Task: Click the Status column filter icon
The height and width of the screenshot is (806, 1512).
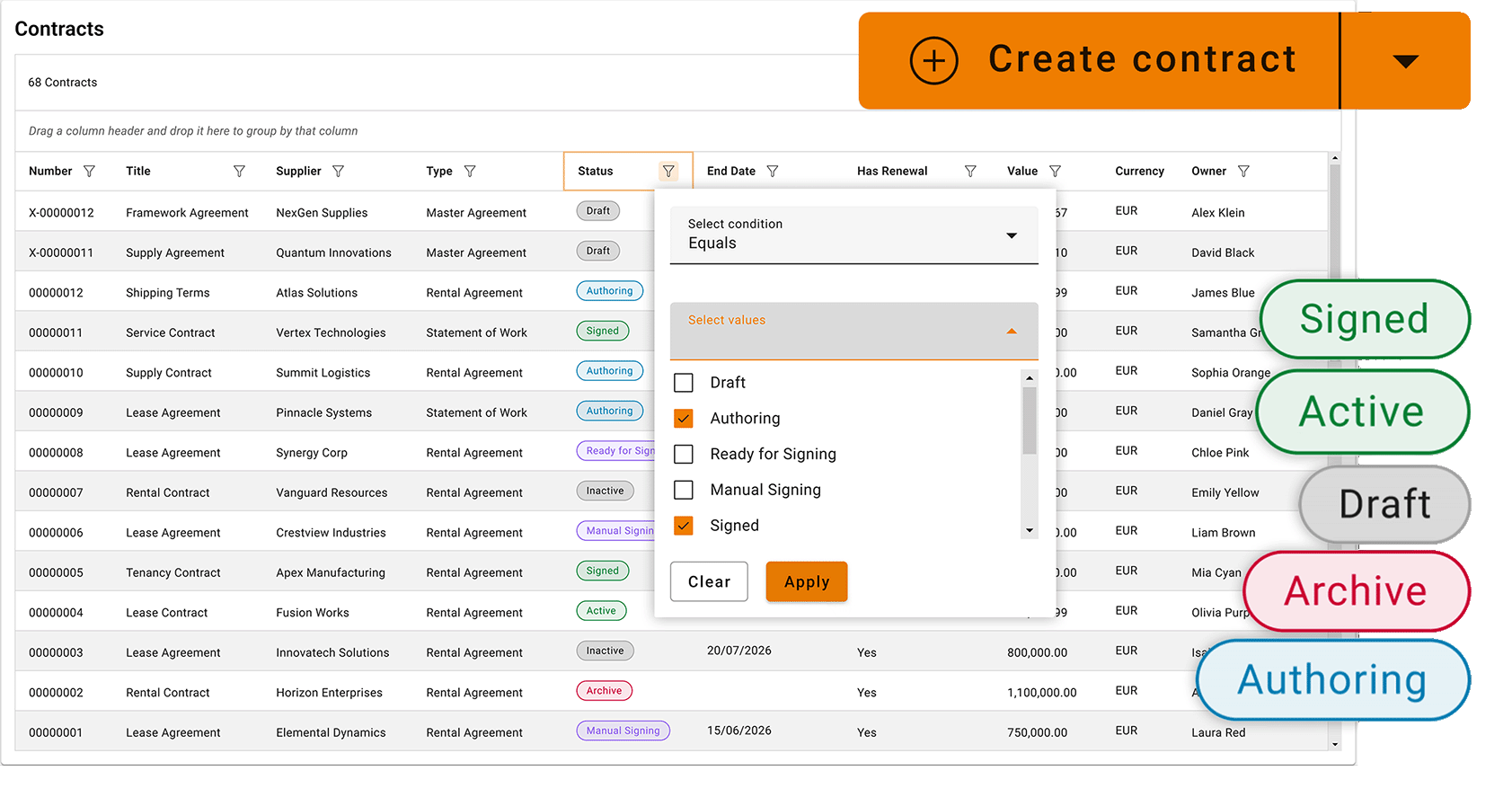Action: [668, 171]
